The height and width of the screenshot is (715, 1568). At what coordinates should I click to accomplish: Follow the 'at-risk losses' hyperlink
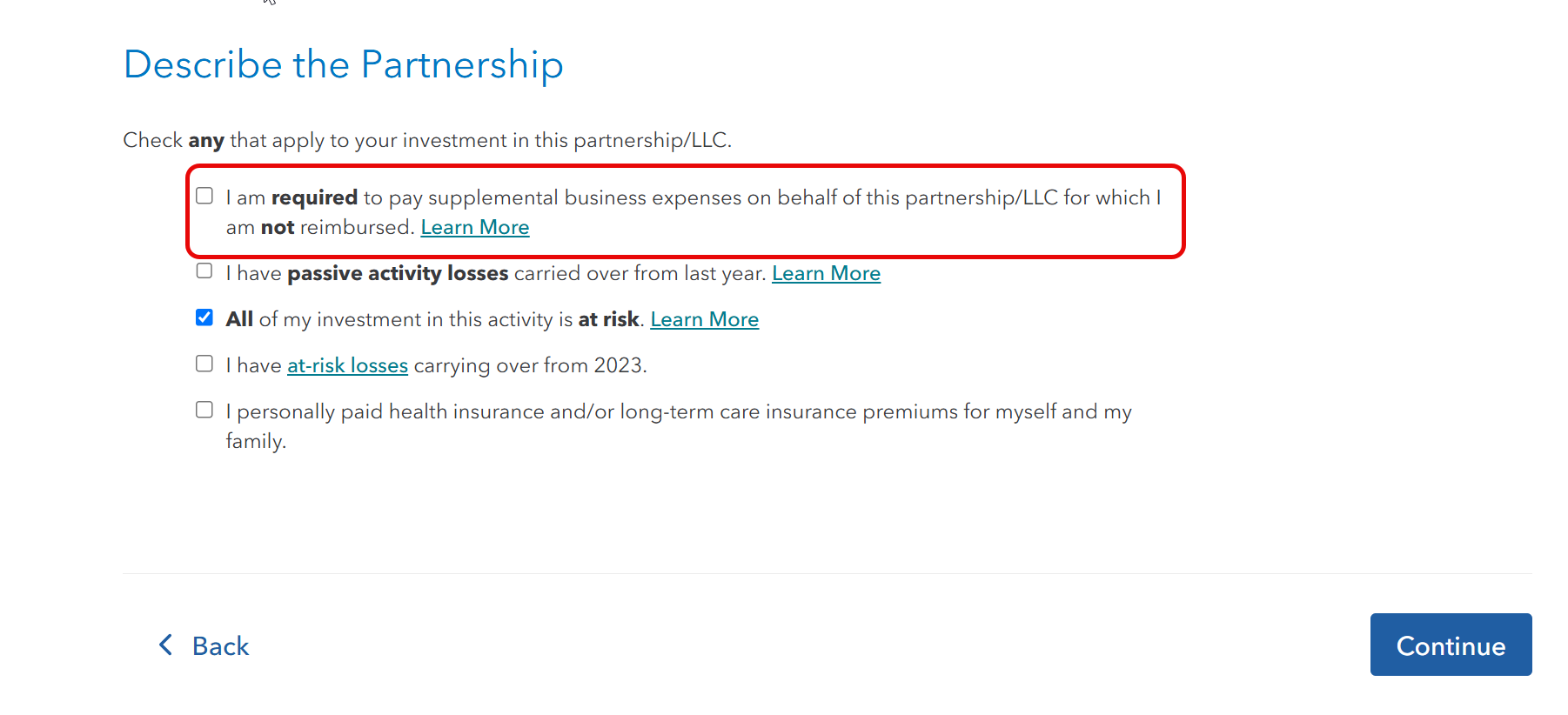click(347, 365)
